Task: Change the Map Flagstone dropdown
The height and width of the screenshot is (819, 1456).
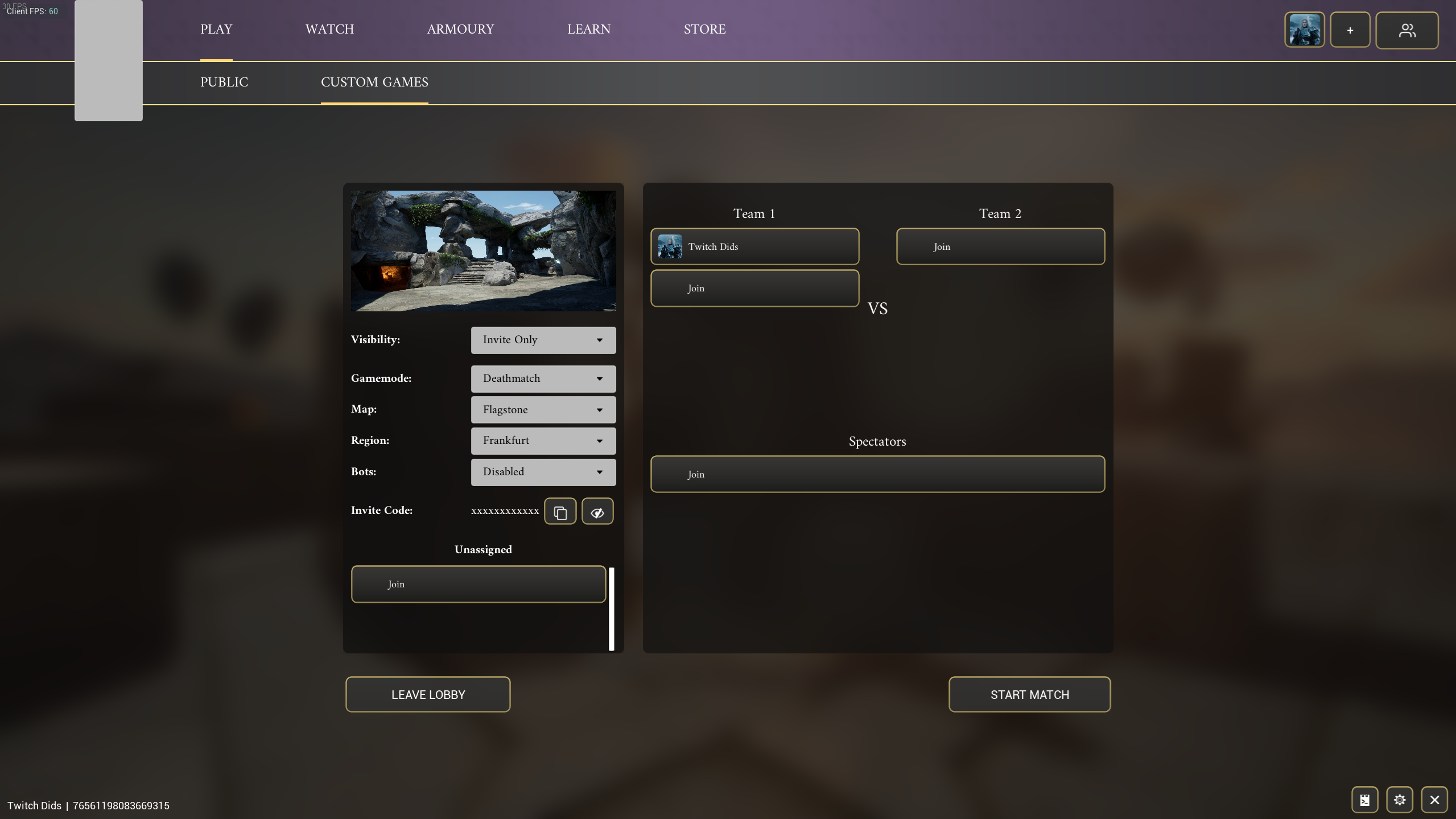Action: 543,410
